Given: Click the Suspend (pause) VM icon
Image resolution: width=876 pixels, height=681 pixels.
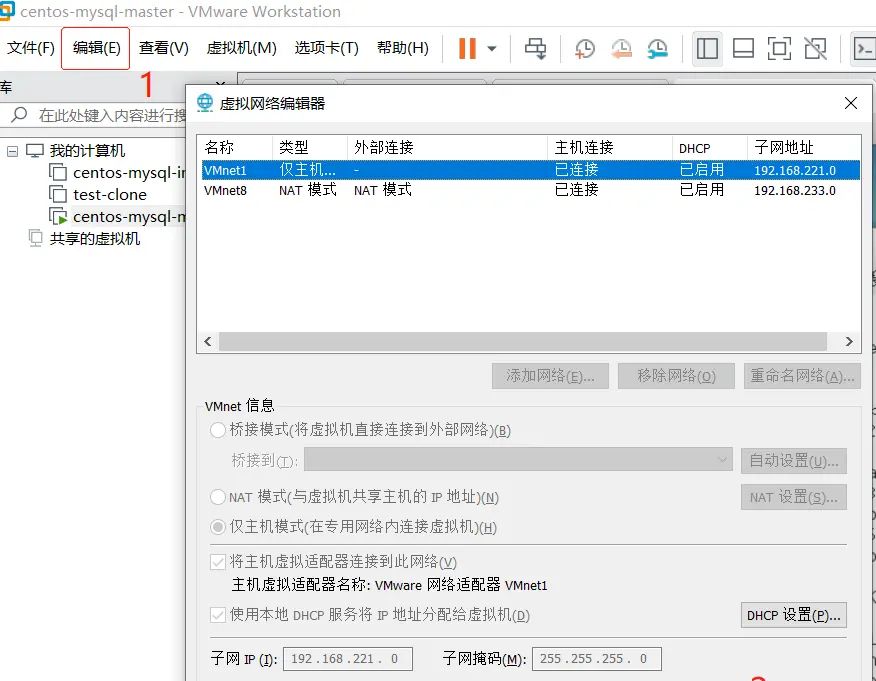Looking at the screenshot, I should tap(466, 46).
